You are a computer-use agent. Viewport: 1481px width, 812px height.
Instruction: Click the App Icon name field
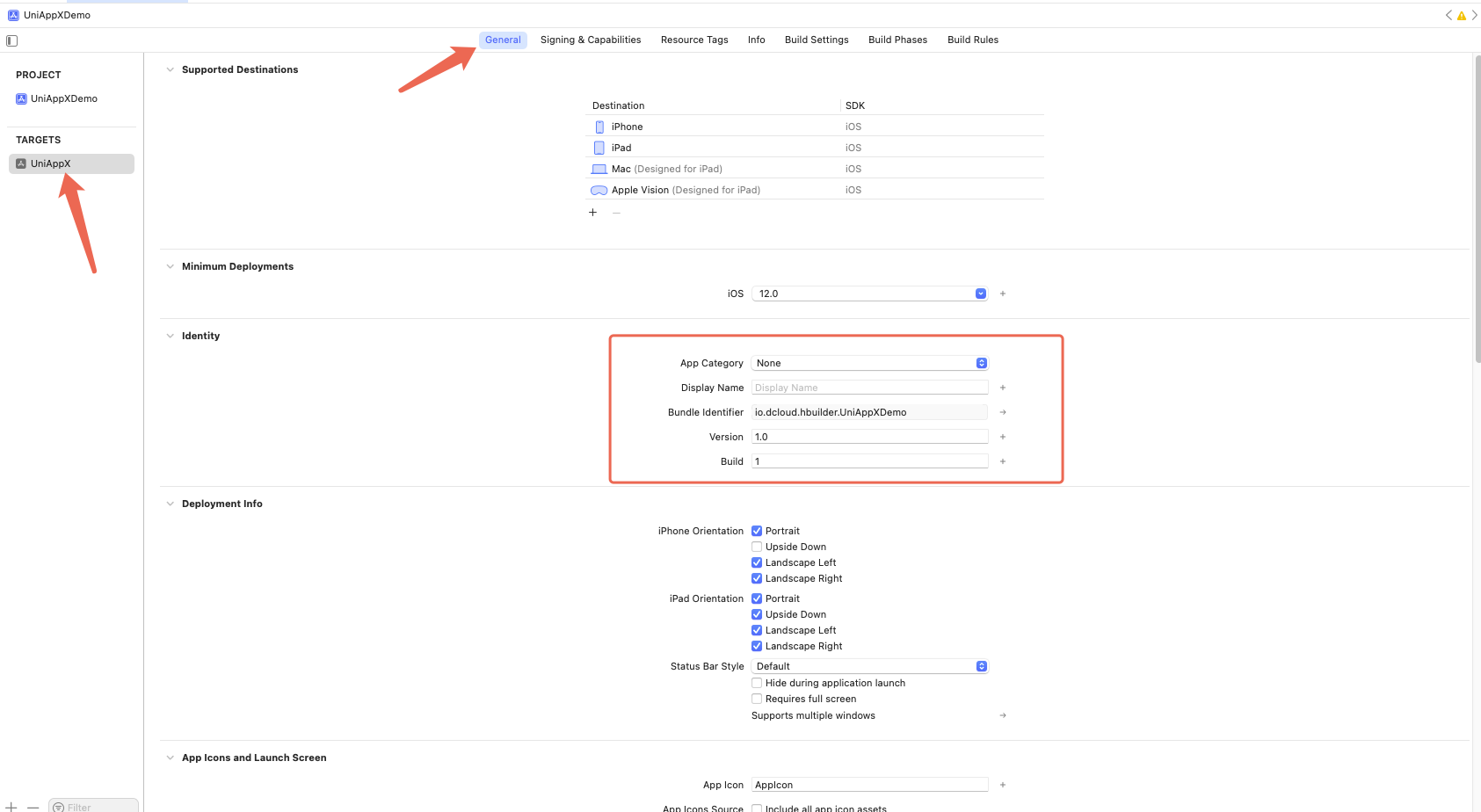pyautogui.click(x=870, y=785)
